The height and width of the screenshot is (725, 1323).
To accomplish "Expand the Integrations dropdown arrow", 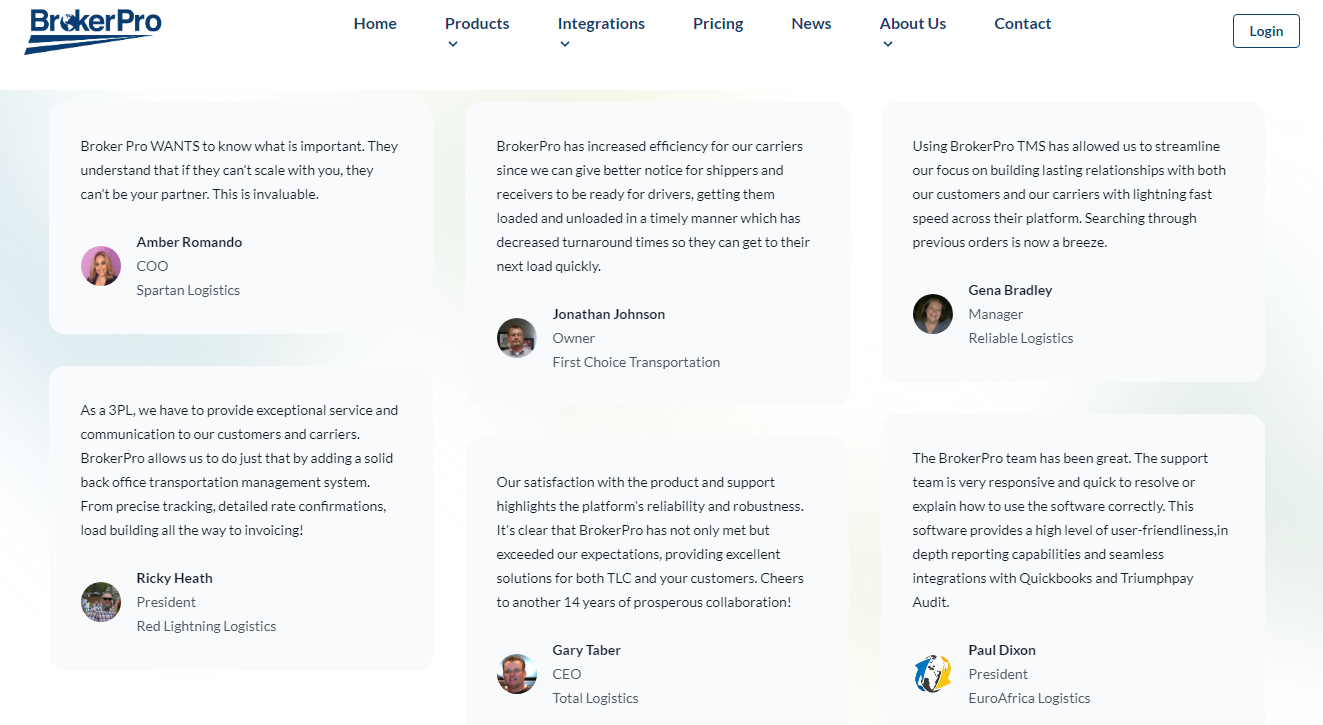I will 565,44.
